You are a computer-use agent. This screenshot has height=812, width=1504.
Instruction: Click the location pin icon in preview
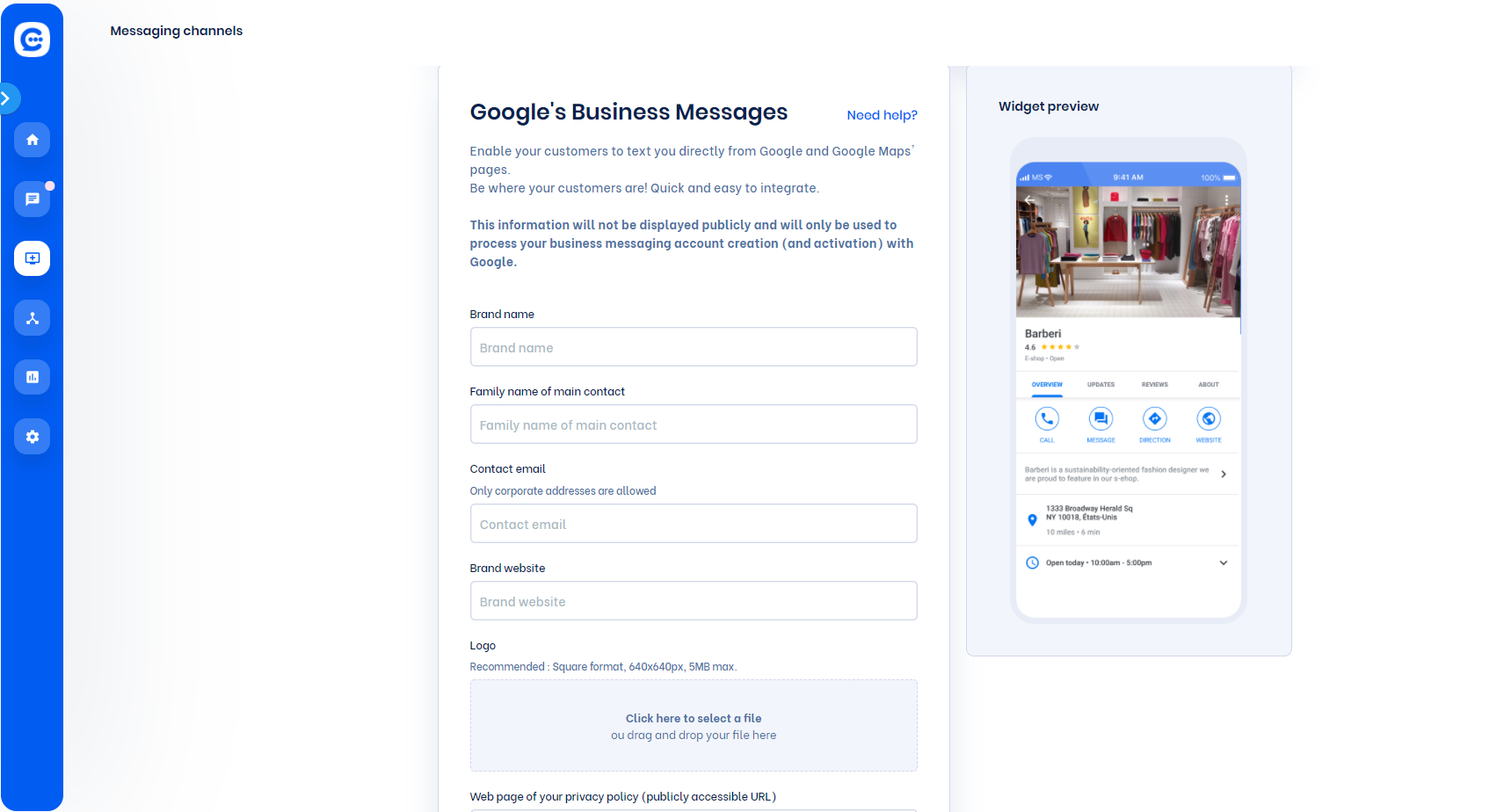(x=1032, y=520)
